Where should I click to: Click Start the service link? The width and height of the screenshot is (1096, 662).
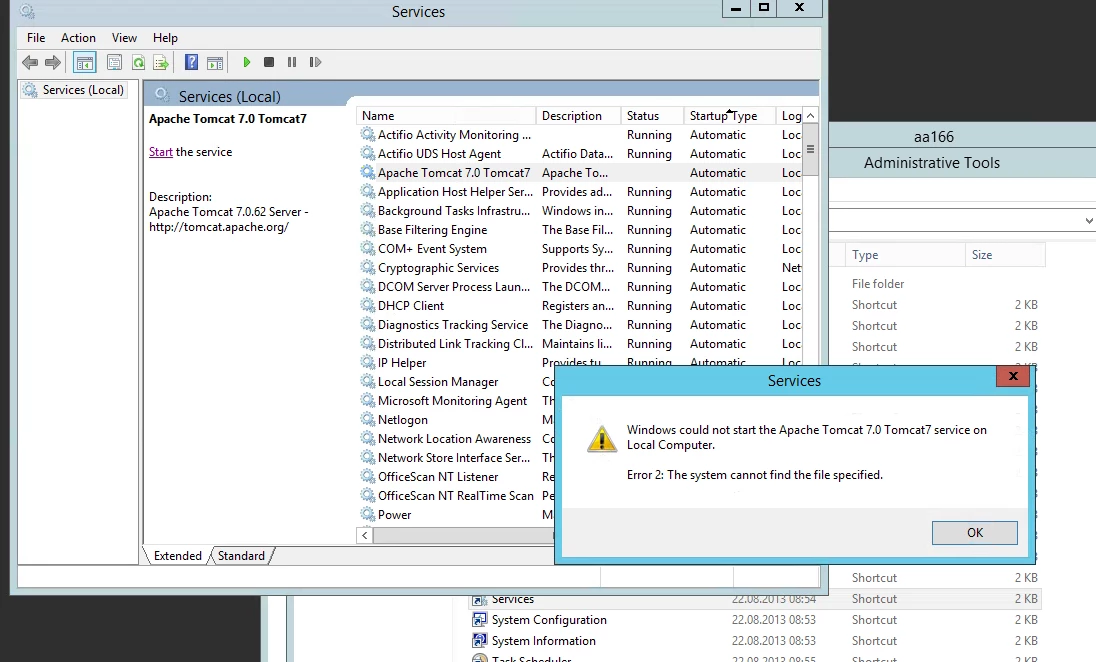coord(160,152)
